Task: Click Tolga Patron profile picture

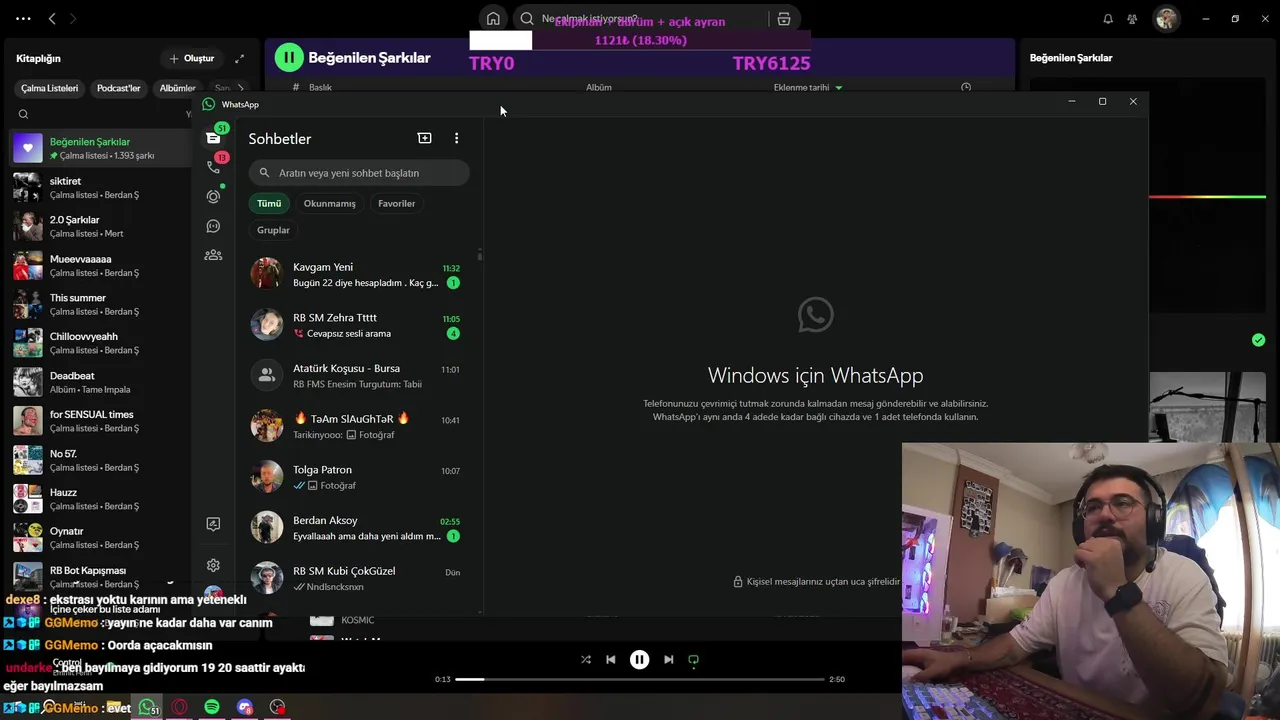Action: point(267,477)
